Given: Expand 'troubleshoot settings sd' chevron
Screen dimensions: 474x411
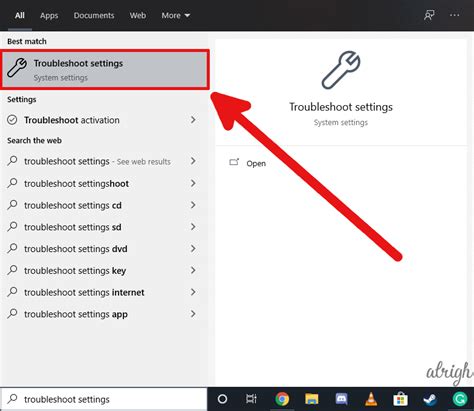Looking at the screenshot, I should coord(193,227).
